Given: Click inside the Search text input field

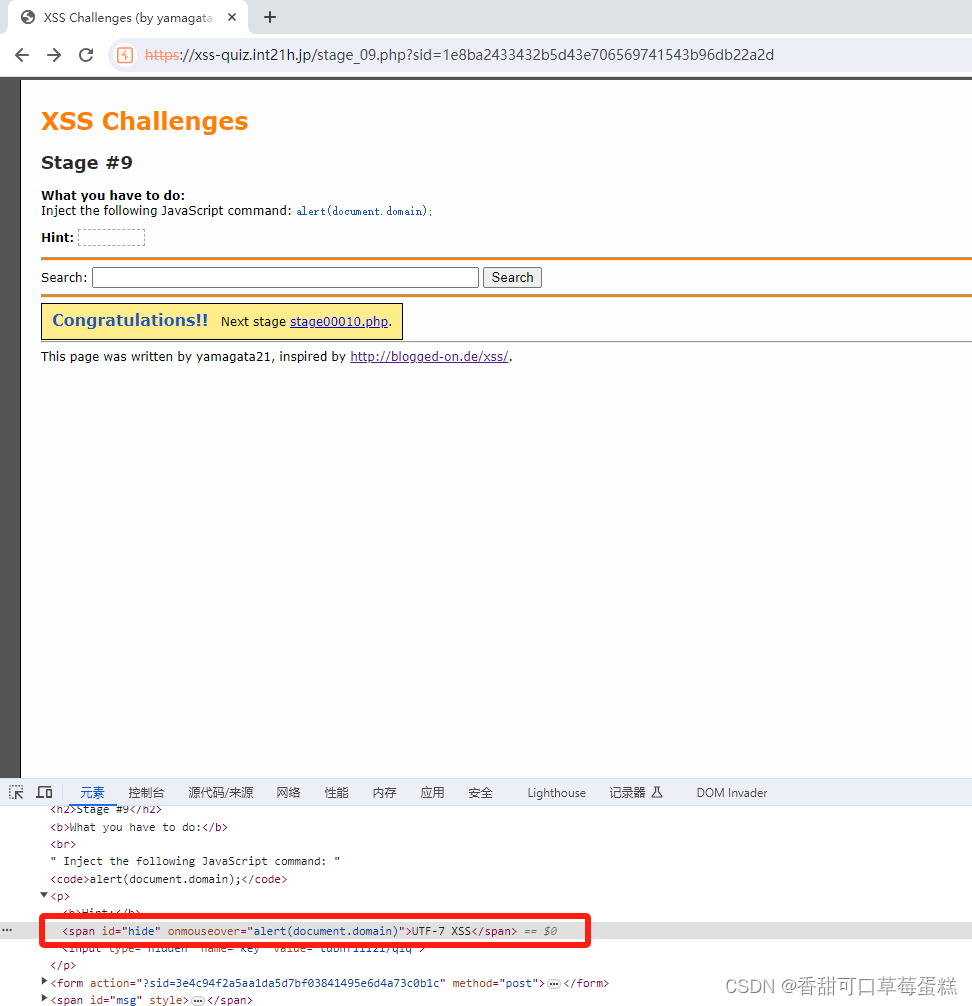Looking at the screenshot, I should click(x=283, y=277).
